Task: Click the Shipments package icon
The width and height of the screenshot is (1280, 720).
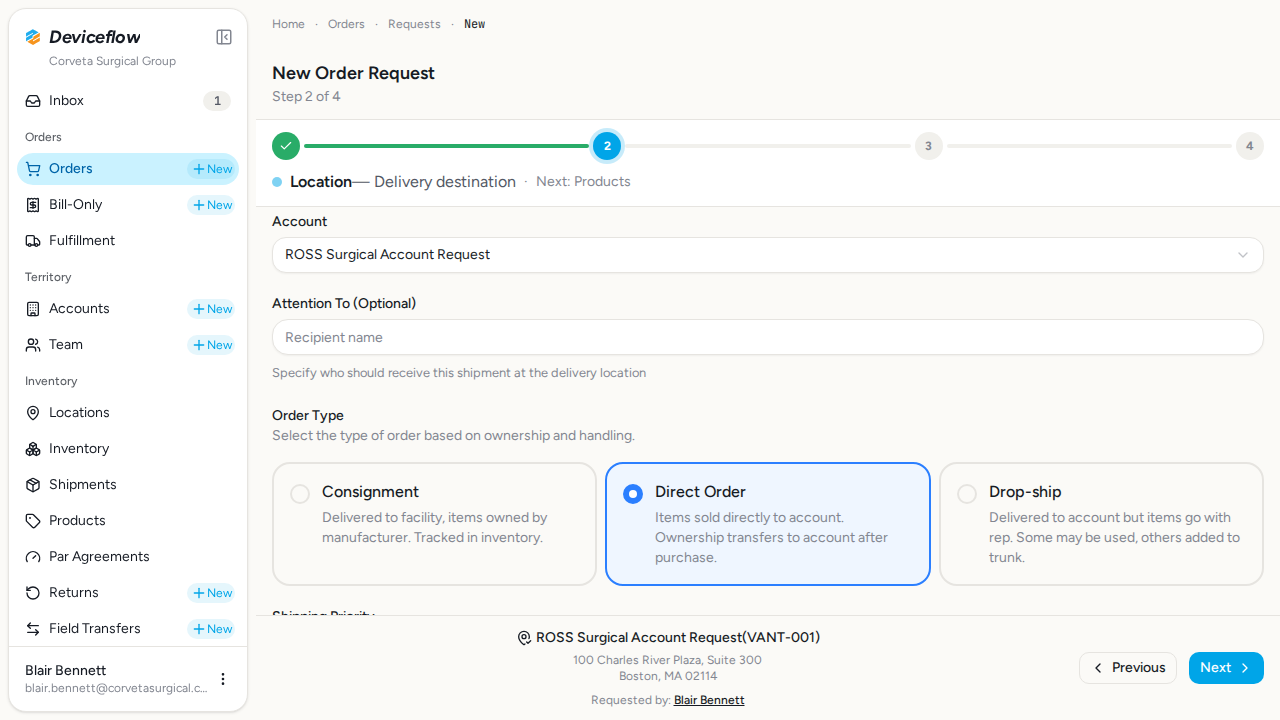Action: coord(33,485)
